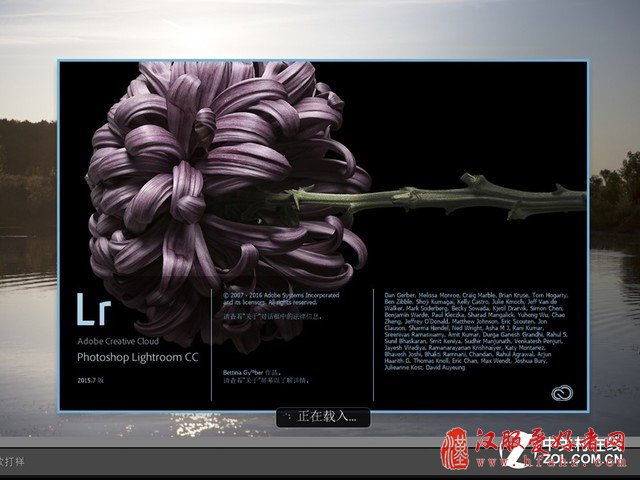Click the "Bettina Güber 作品" artwork credit

coord(251,372)
